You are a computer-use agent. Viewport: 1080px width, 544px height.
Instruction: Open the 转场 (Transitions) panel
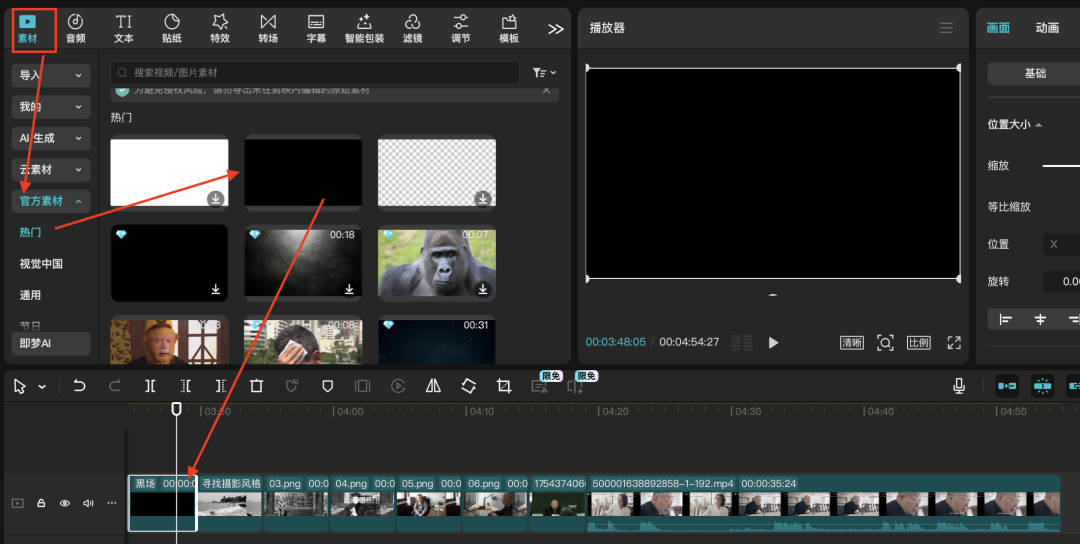pos(268,28)
